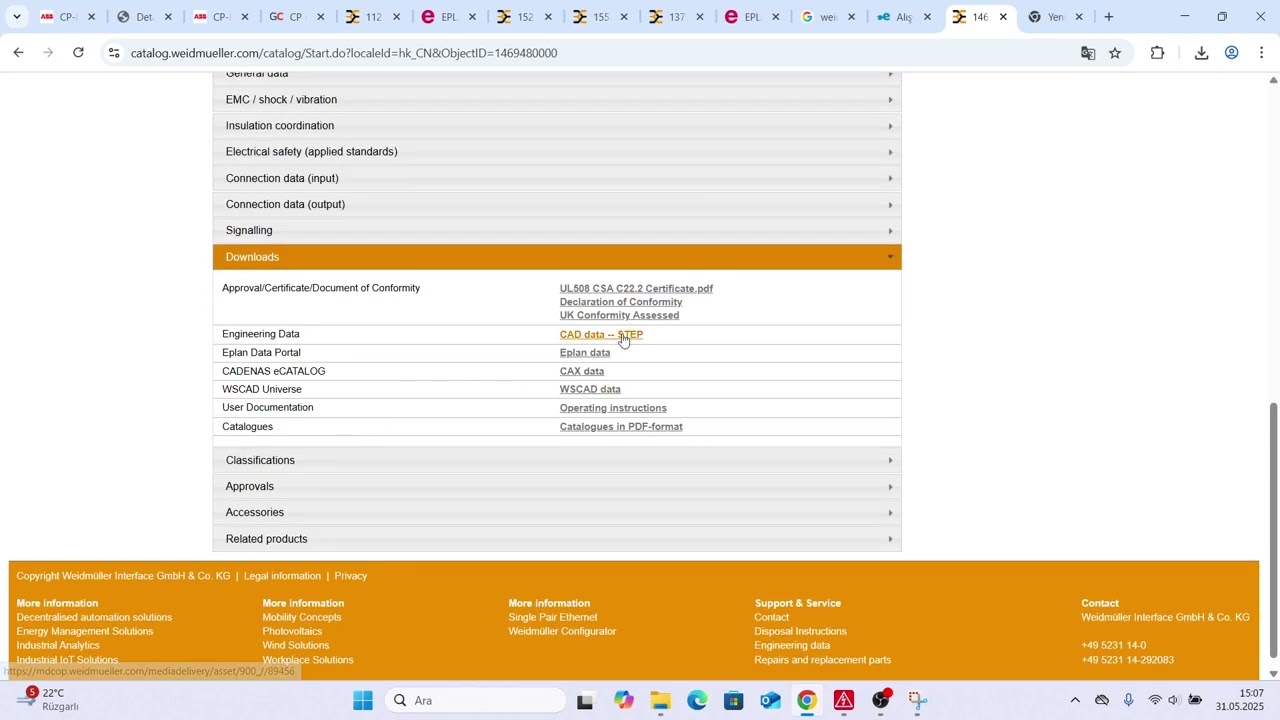Viewport: 1280px width, 720px height.
Task: Open Microsoft Edge from the taskbar
Action: tap(697, 701)
